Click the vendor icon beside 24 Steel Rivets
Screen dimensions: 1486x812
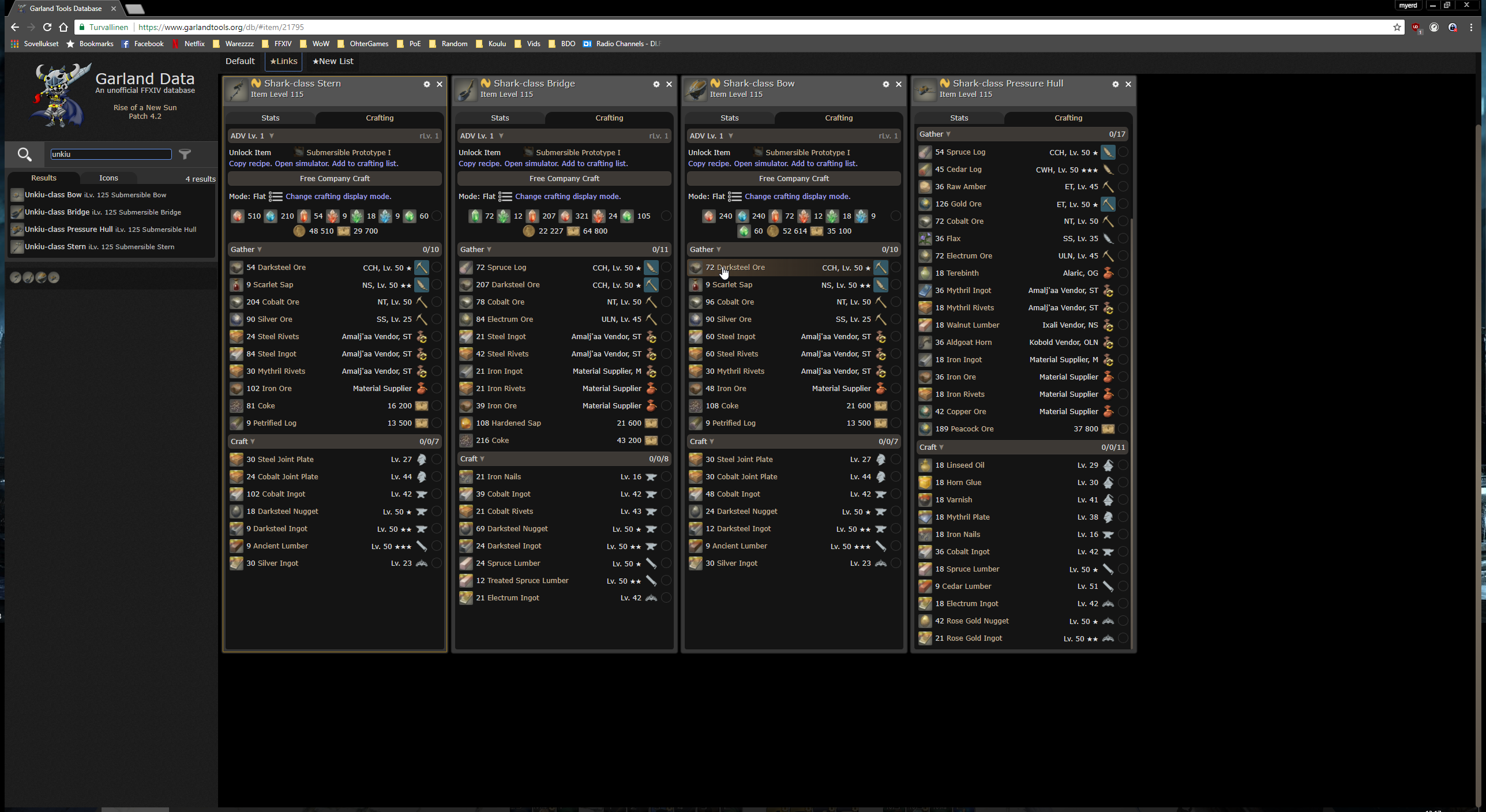click(422, 337)
